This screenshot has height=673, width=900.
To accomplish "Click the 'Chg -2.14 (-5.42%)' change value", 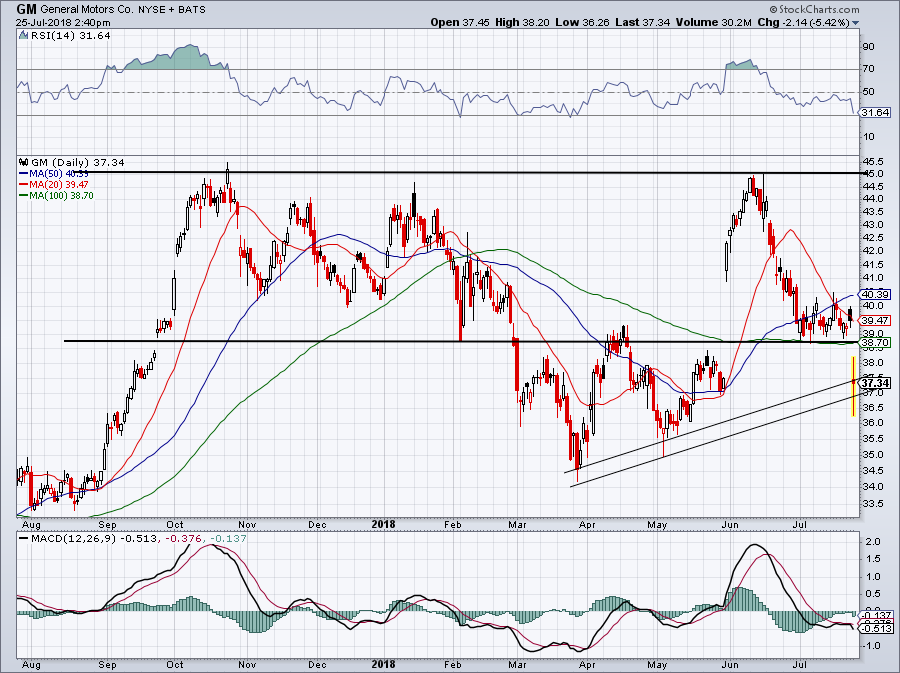I will pyautogui.click(x=803, y=22).
